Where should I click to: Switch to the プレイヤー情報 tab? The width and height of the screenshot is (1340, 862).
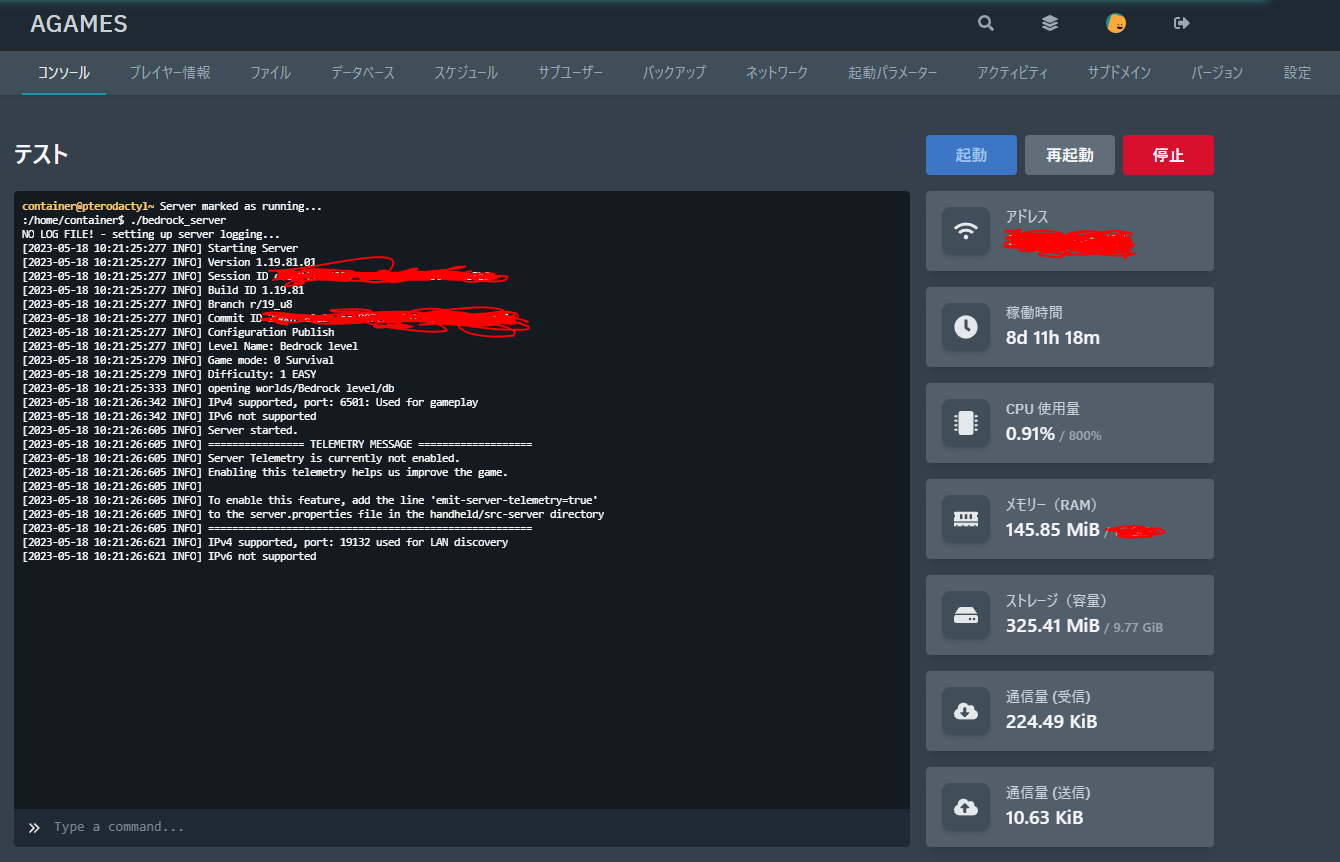(170, 72)
